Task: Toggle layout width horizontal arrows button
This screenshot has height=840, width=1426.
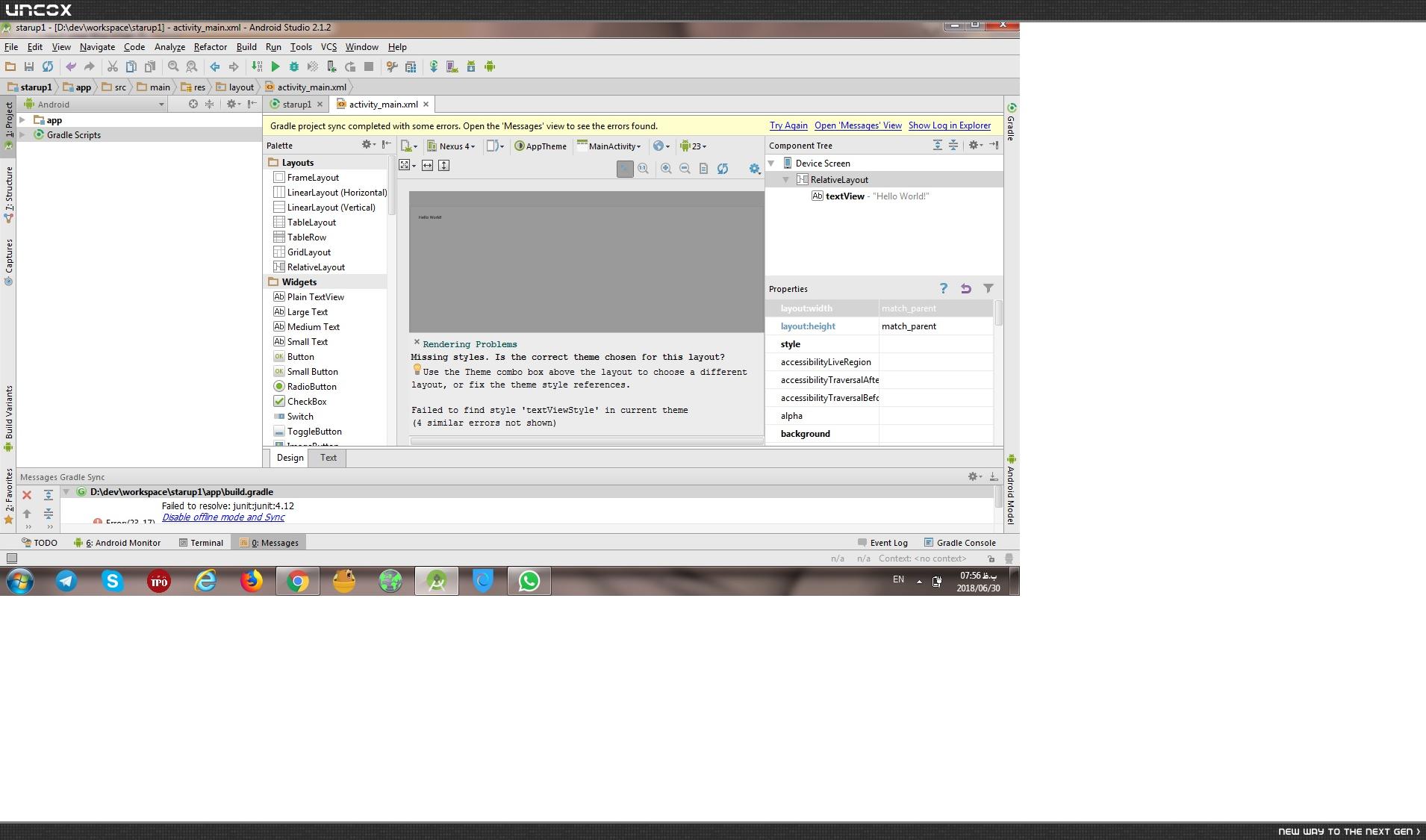Action: click(427, 165)
